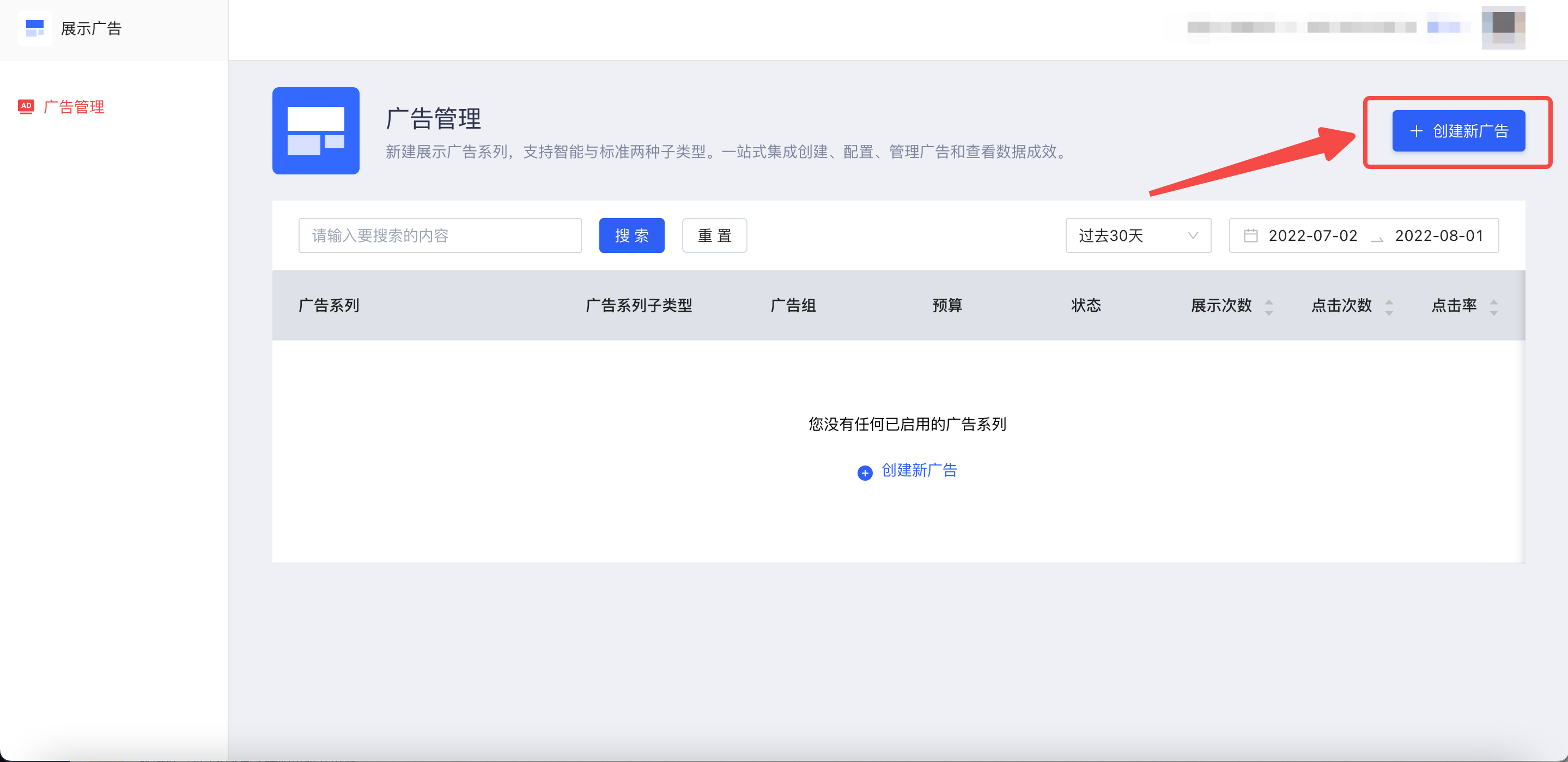Screen dimensions: 1568x762
Task: Click the calendar icon in date range
Action: [x=1250, y=235]
